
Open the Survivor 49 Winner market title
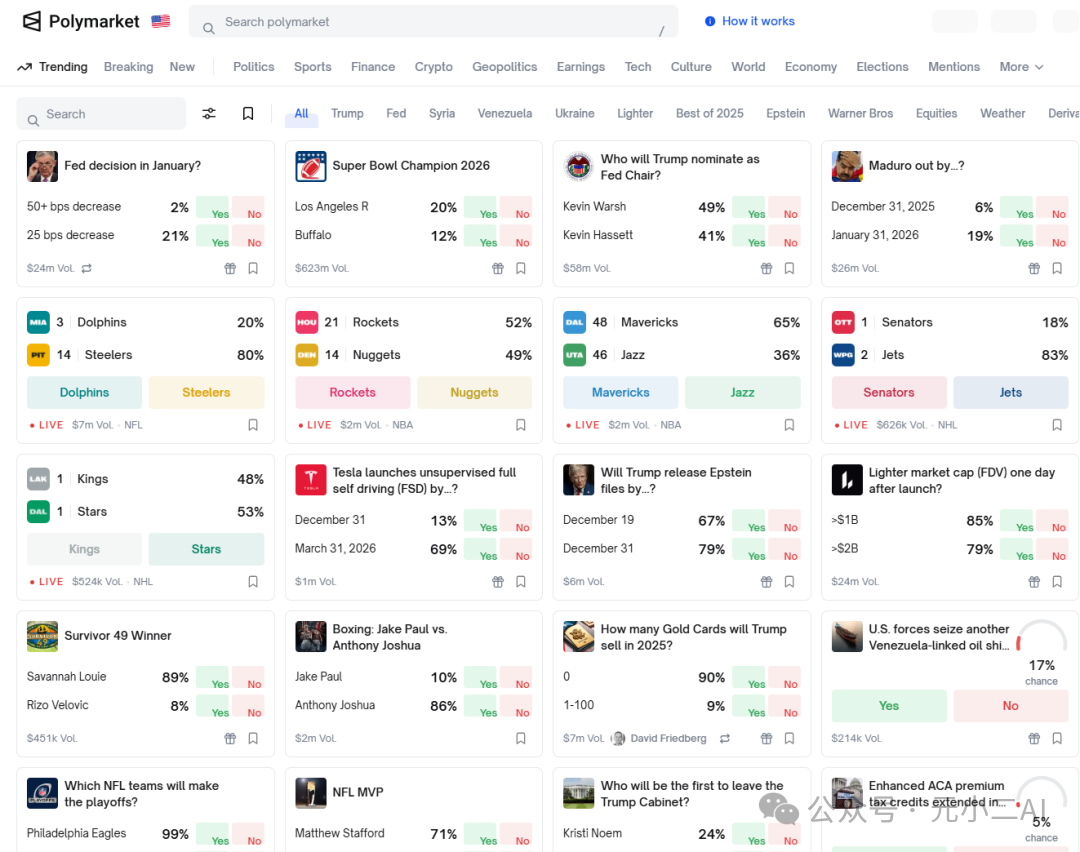pos(118,636)
